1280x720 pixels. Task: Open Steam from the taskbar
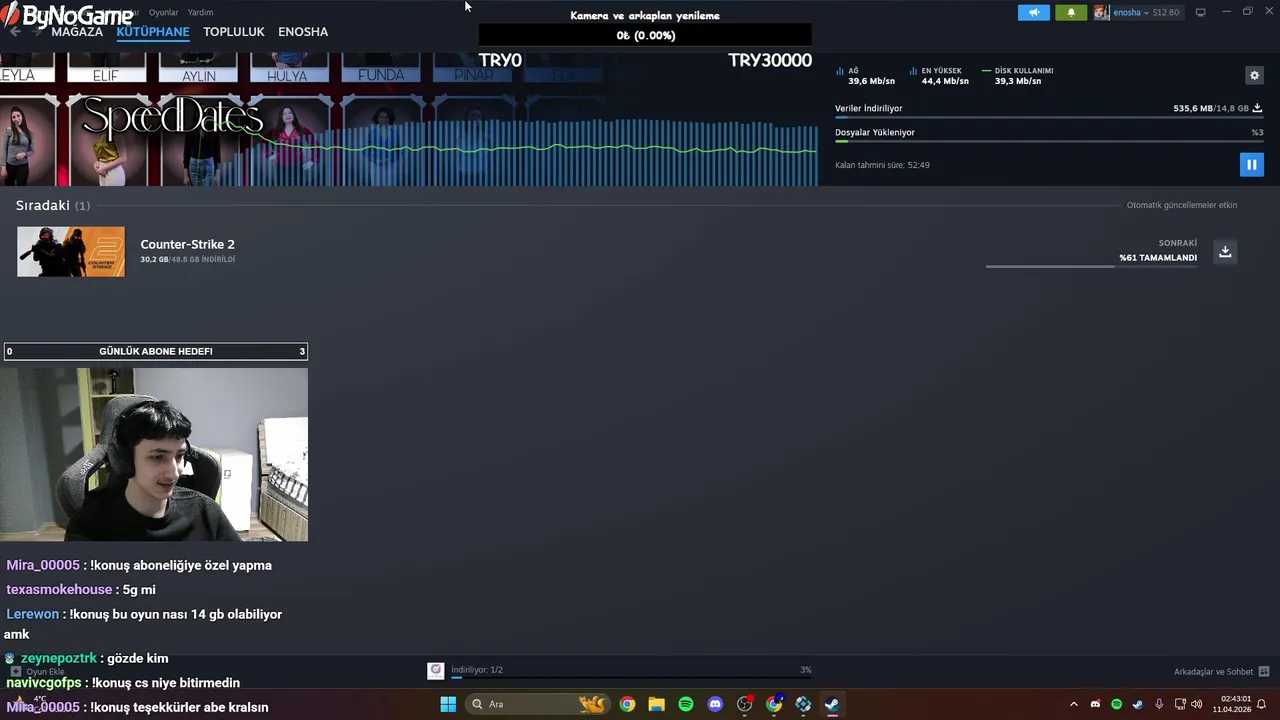click(x=832, y=704)
